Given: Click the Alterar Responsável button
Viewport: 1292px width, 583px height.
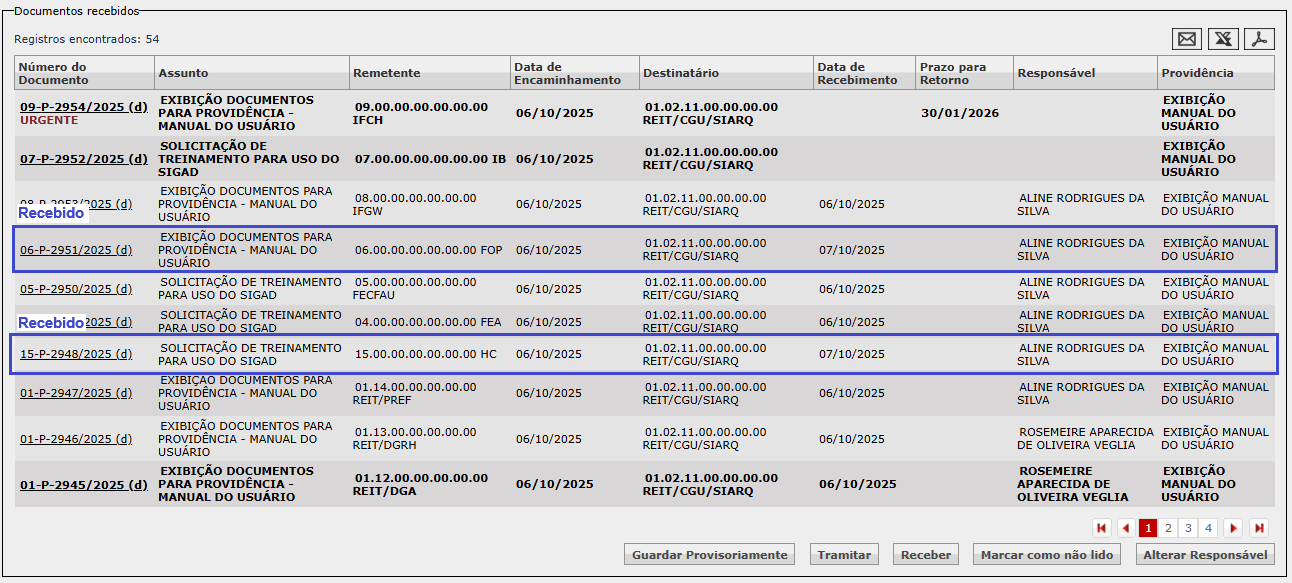Looking at the screenshot, I should (x=1205, y=555).
